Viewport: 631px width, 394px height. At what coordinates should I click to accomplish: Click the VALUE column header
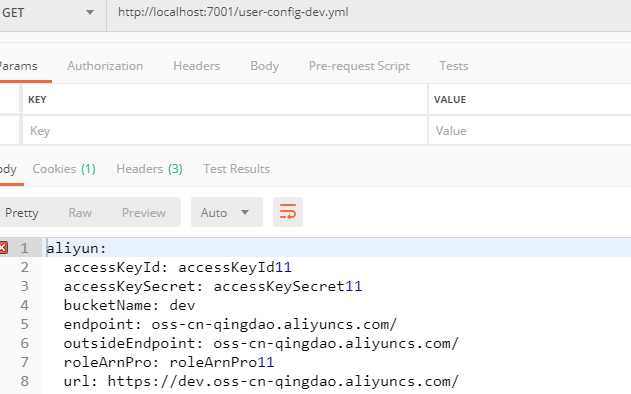click(x=450, y=99)
